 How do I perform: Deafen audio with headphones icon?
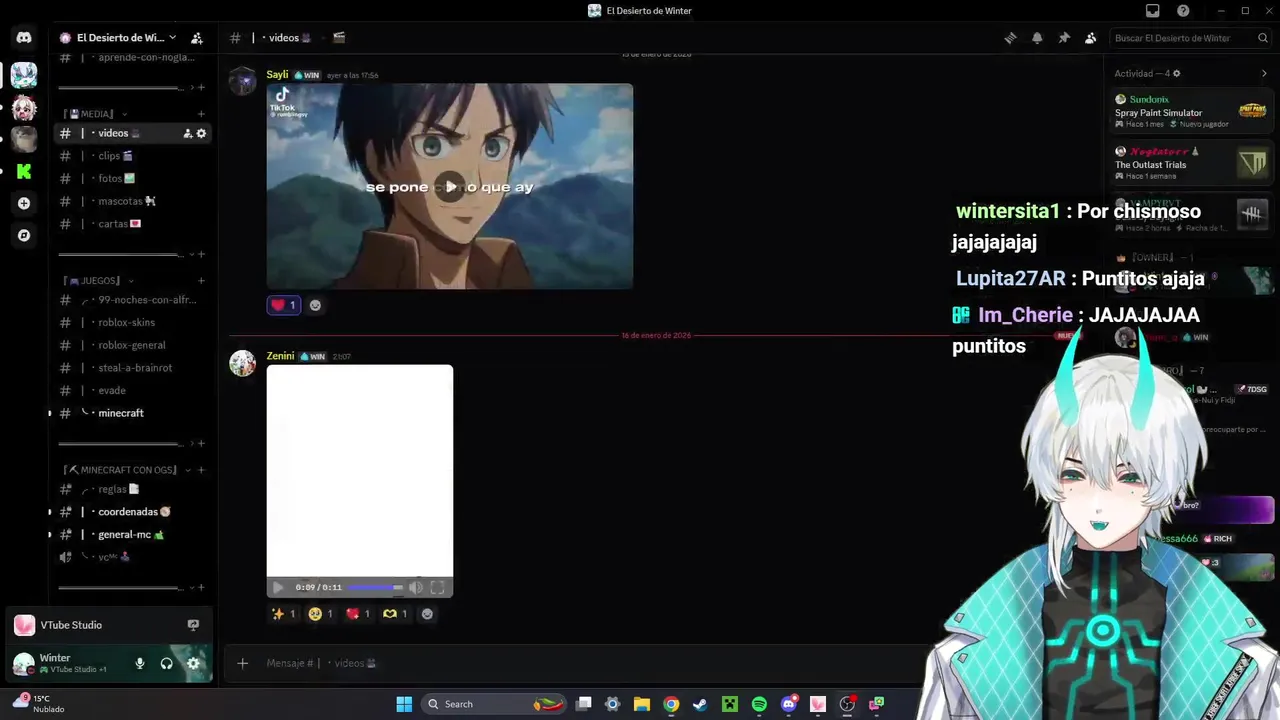pyautogui.click(x=167, y=663)
